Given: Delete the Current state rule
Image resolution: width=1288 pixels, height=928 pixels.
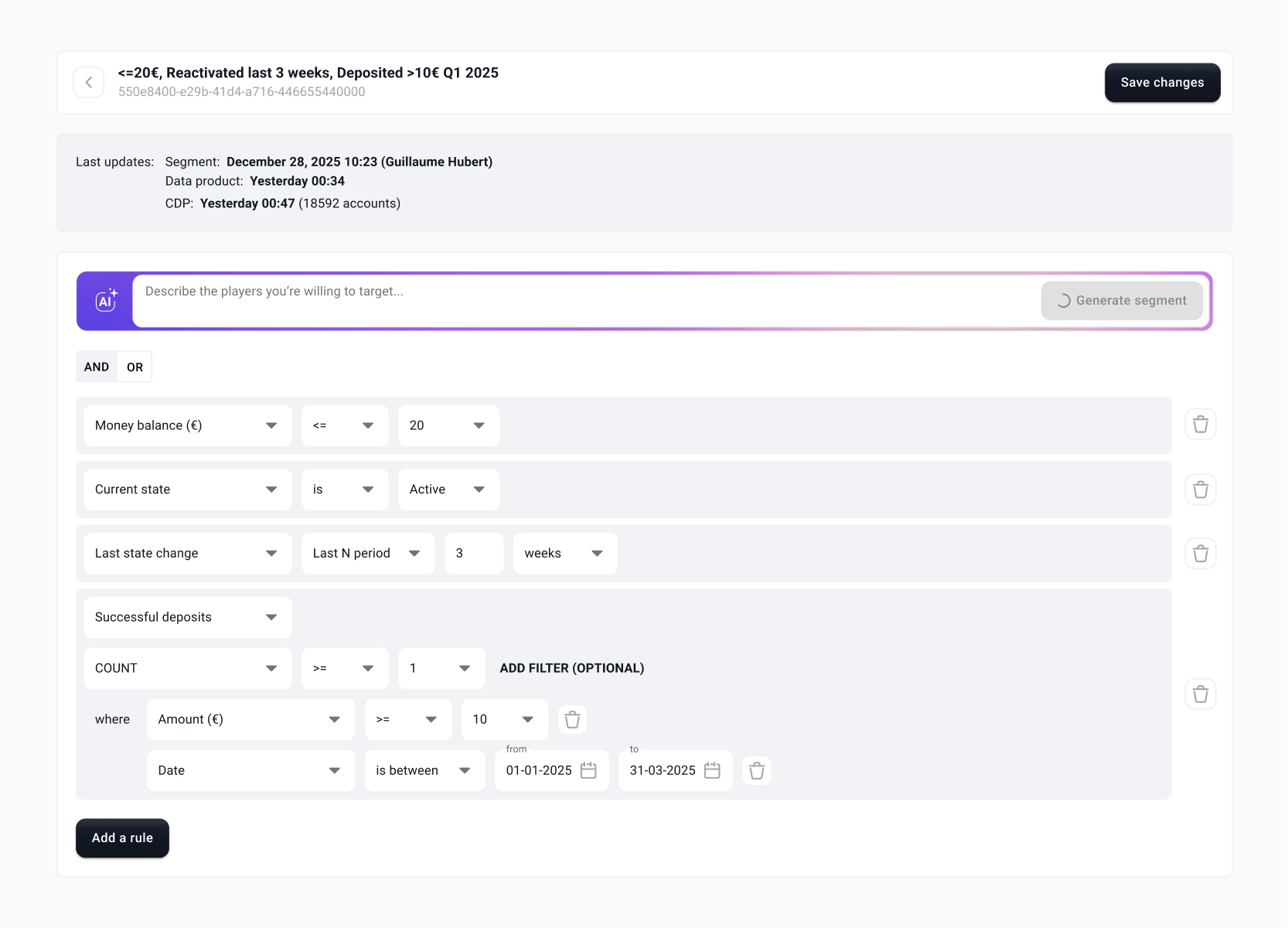Looking at the screenshot, I should 1201,490.
